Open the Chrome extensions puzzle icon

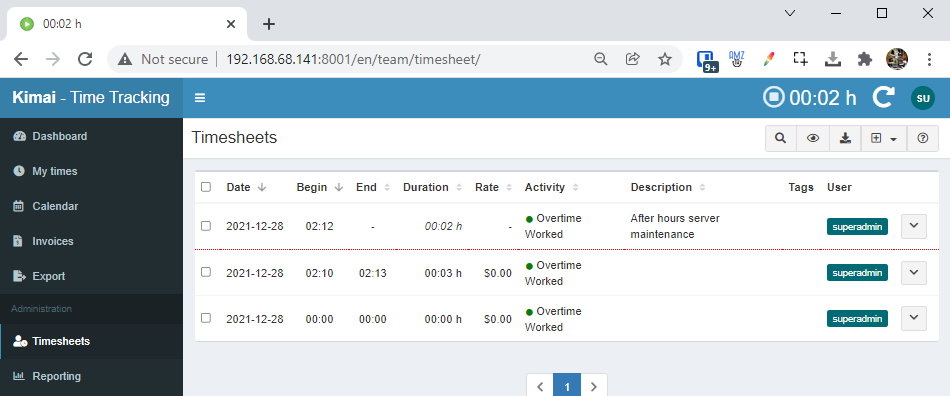point(865,59)
